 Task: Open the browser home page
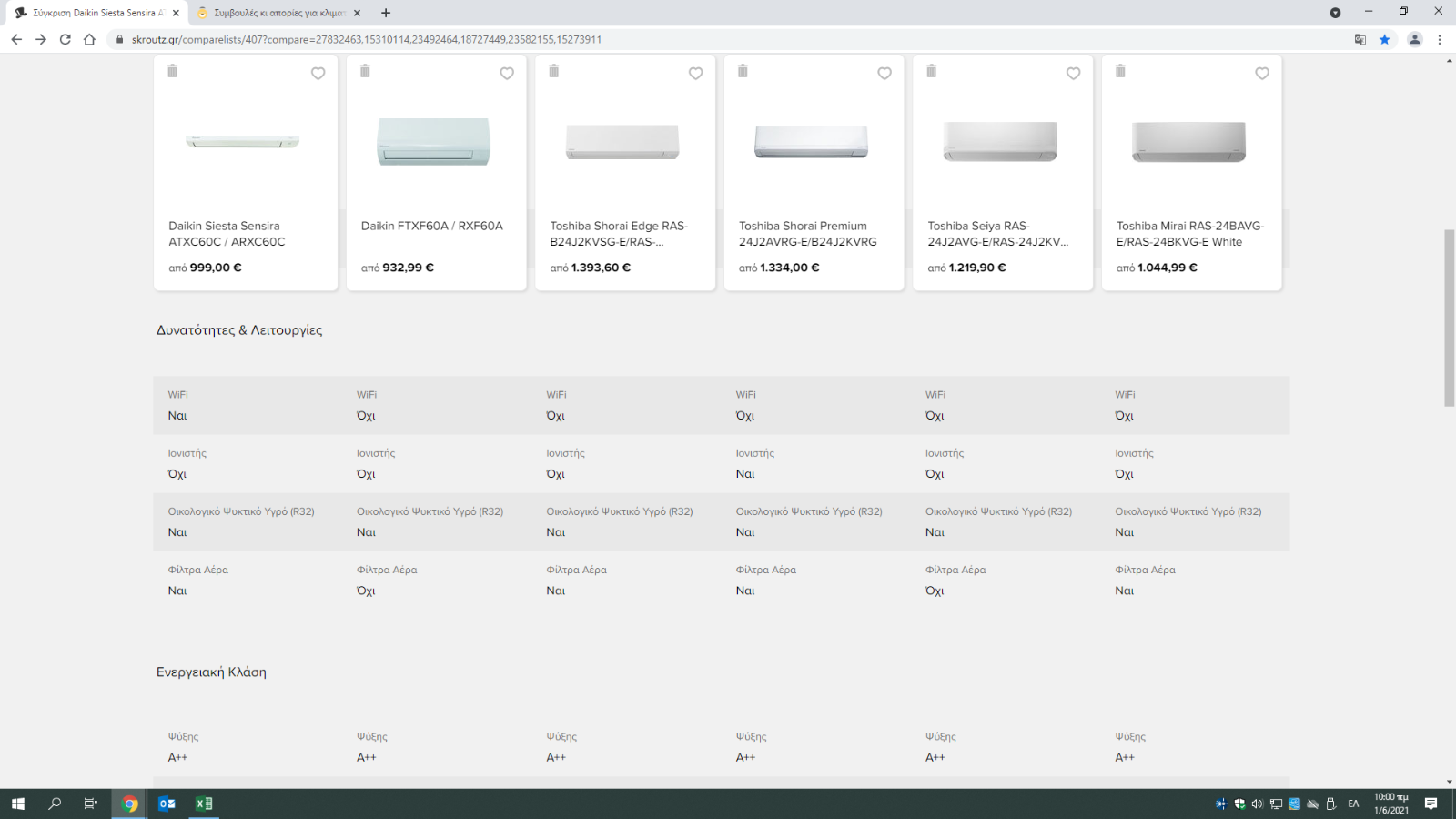[89, 39]
